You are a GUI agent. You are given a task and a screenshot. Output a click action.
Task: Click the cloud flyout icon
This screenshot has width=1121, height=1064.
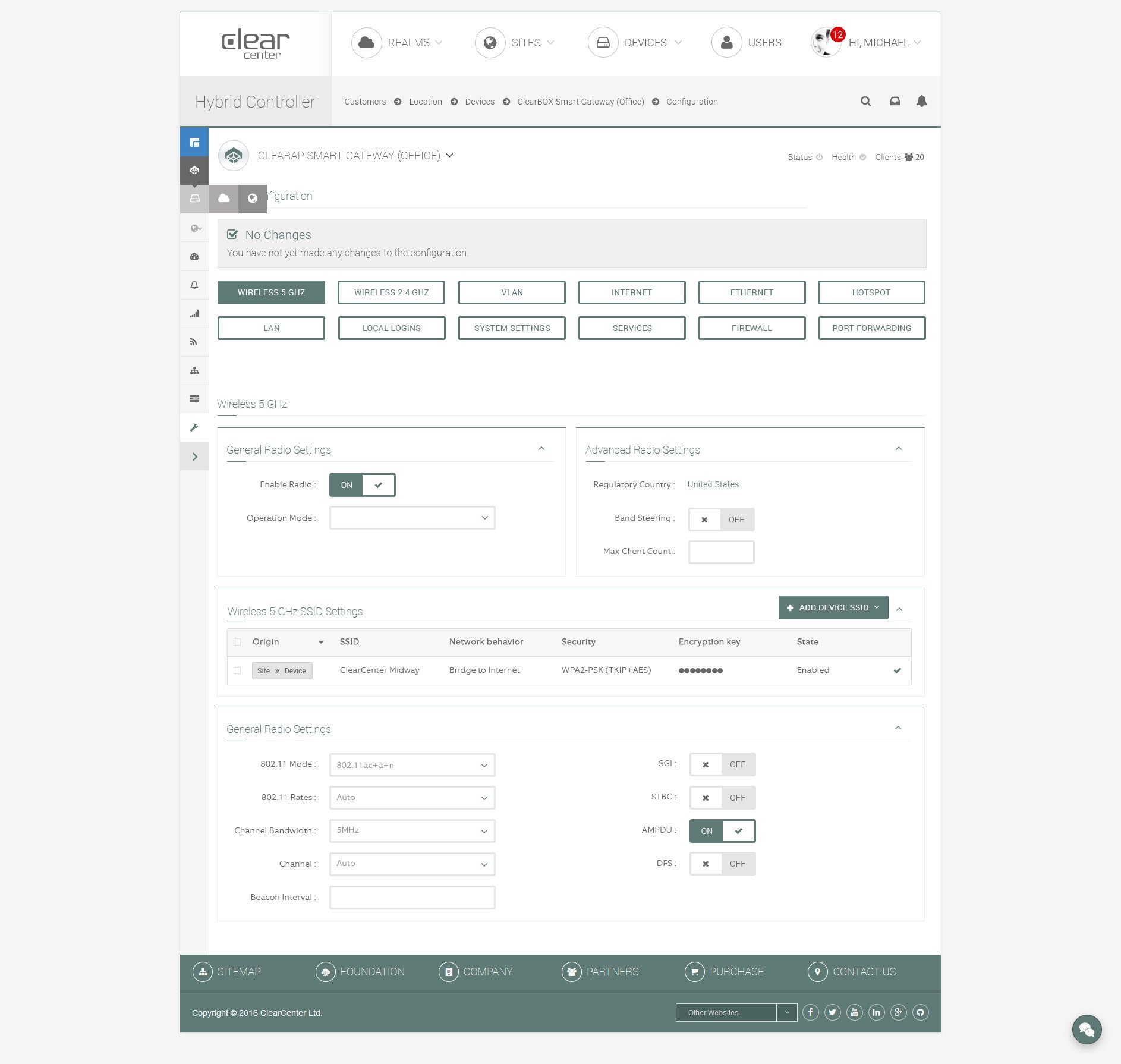[x=223, y=199]
